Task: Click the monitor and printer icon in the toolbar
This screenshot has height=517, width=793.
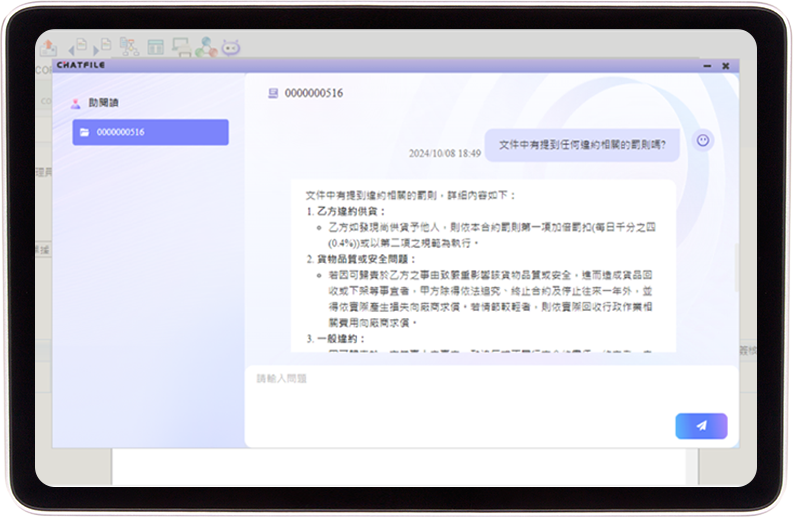Action: (181, 46)
